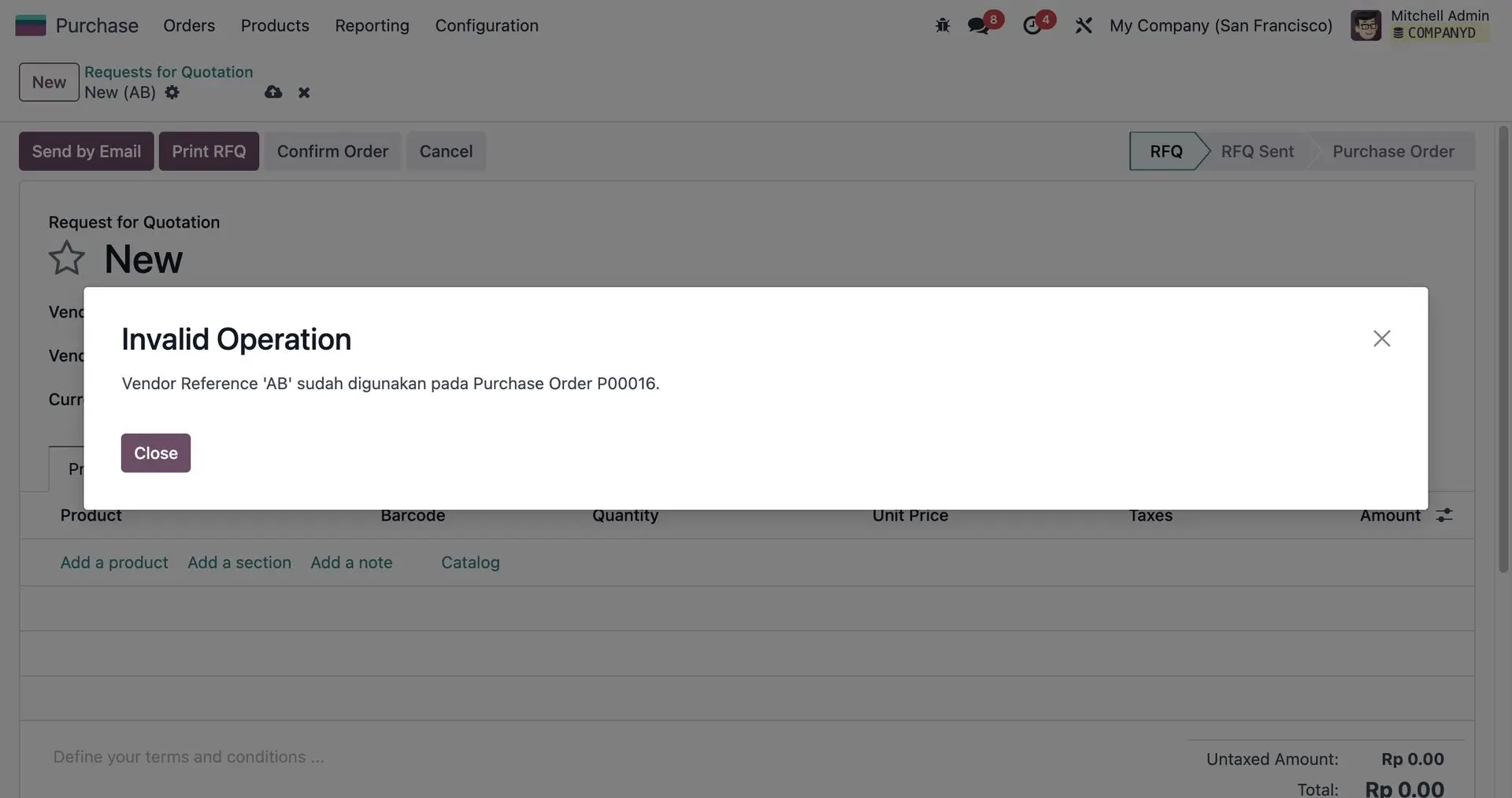The height and width of the screenshot is (798, 1512).
Task: Select the RFQ Sent status stage
Action: pyautogui.click(x=1257, y=151)
